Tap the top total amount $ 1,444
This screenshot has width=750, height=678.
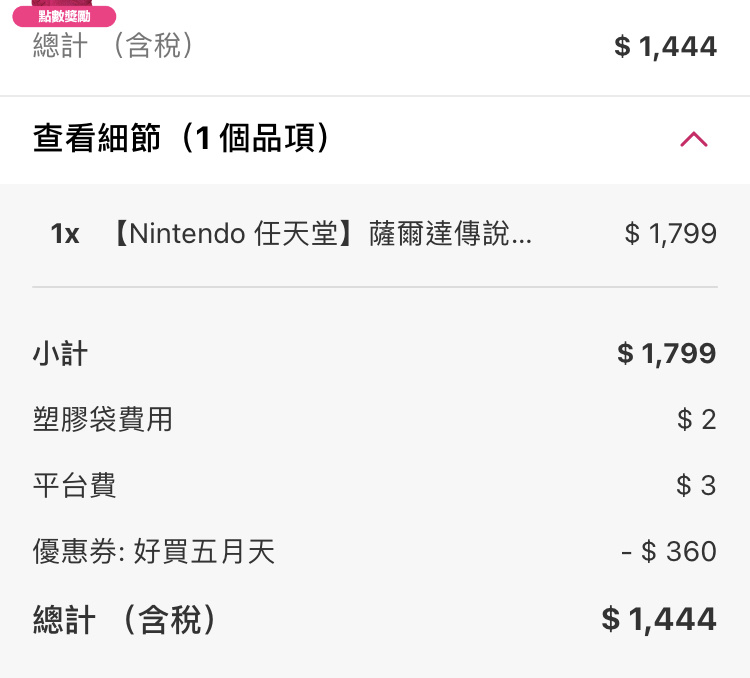(x=665, y=46)
